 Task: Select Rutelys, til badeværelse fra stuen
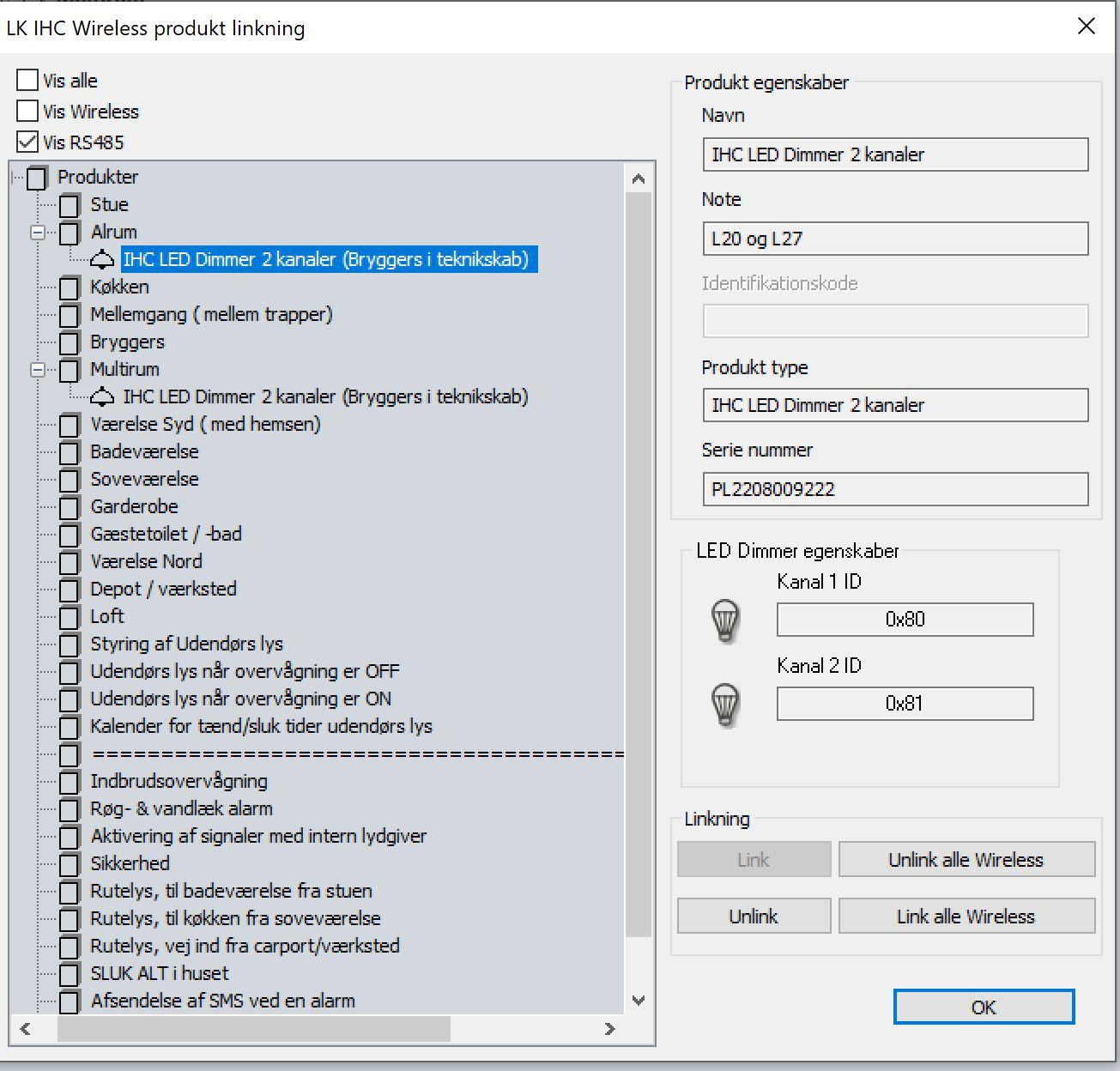231,891
